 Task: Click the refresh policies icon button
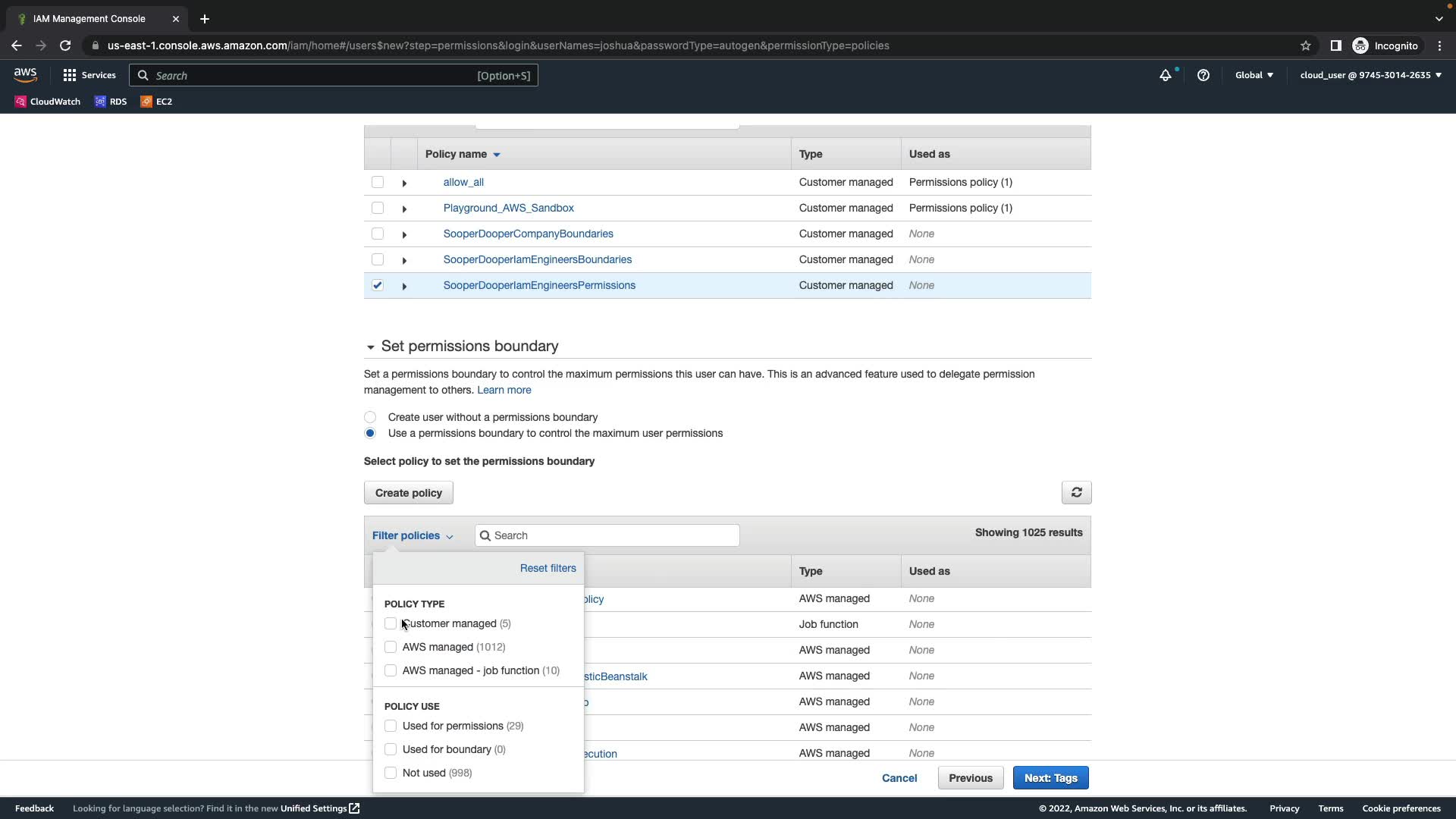[x=1076, y=493]
